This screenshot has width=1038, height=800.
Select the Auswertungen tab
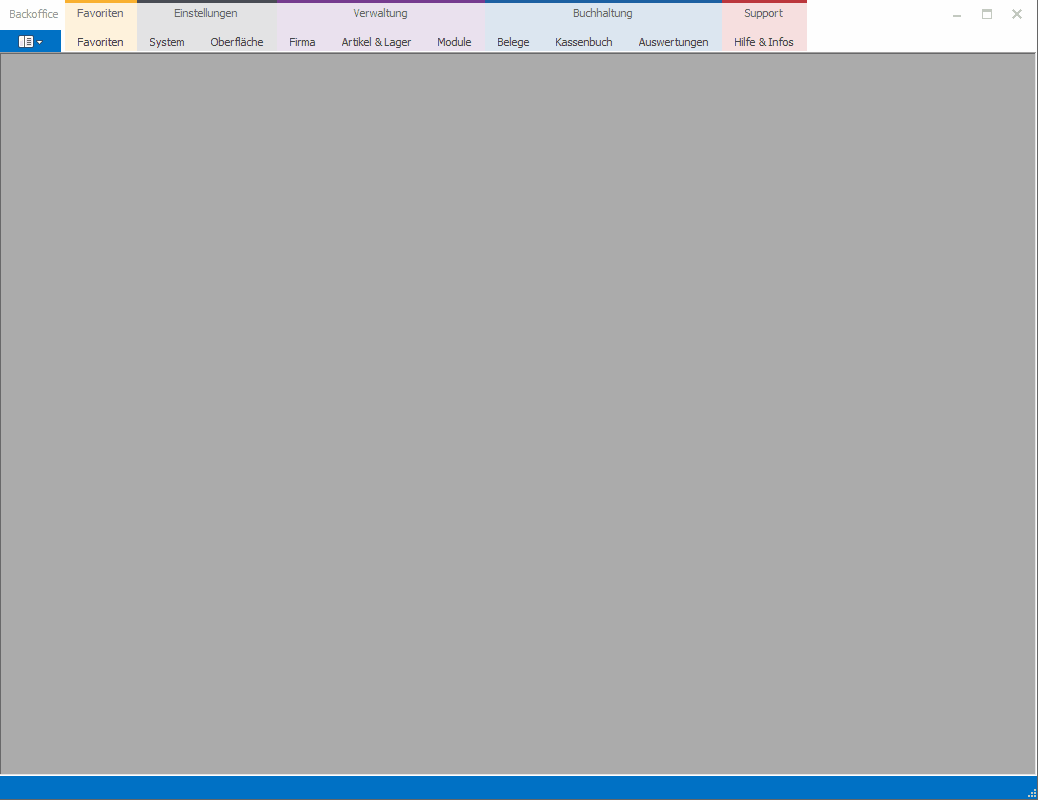tap(673, 42)
